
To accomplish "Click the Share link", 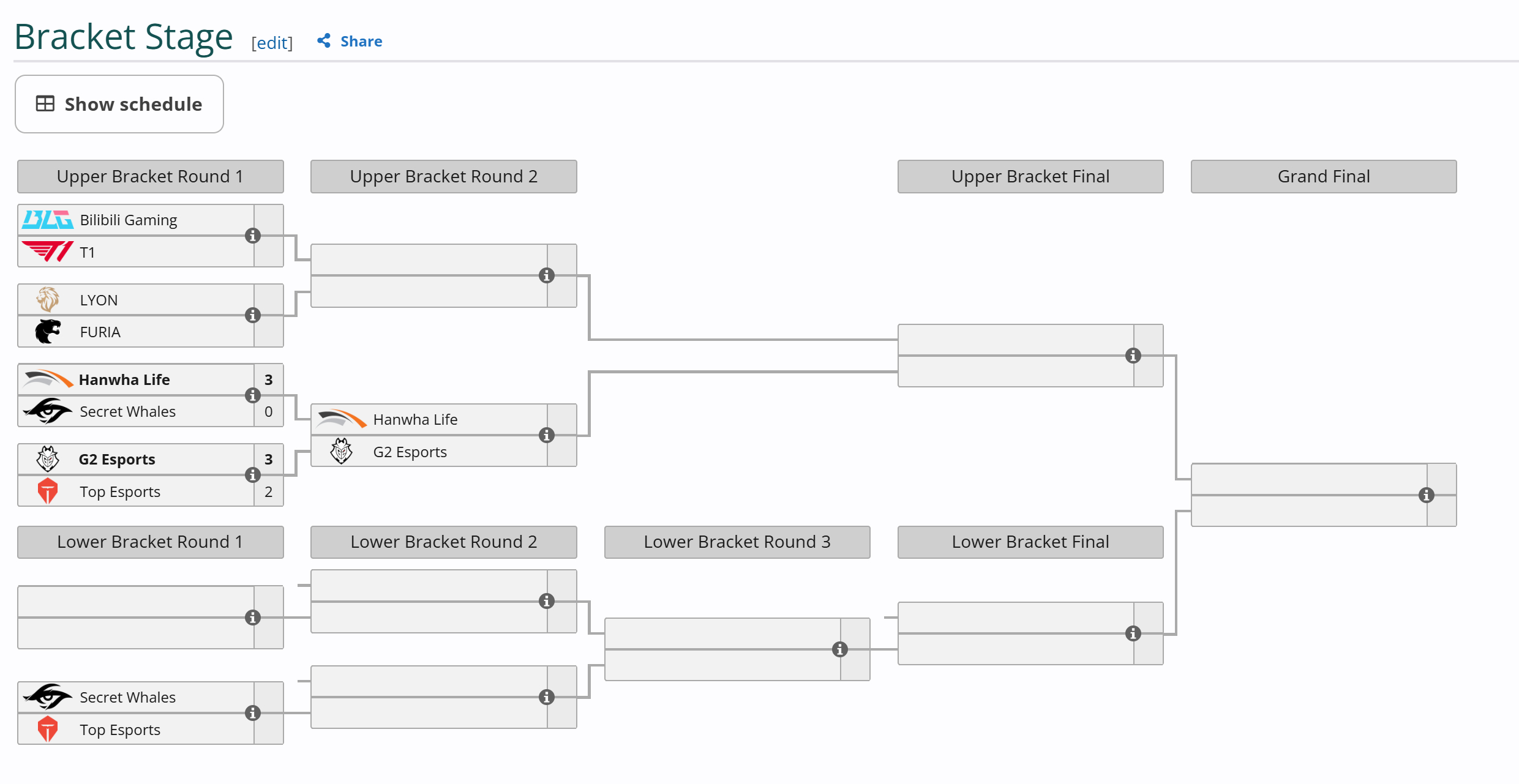I will [x=361, y=42].
